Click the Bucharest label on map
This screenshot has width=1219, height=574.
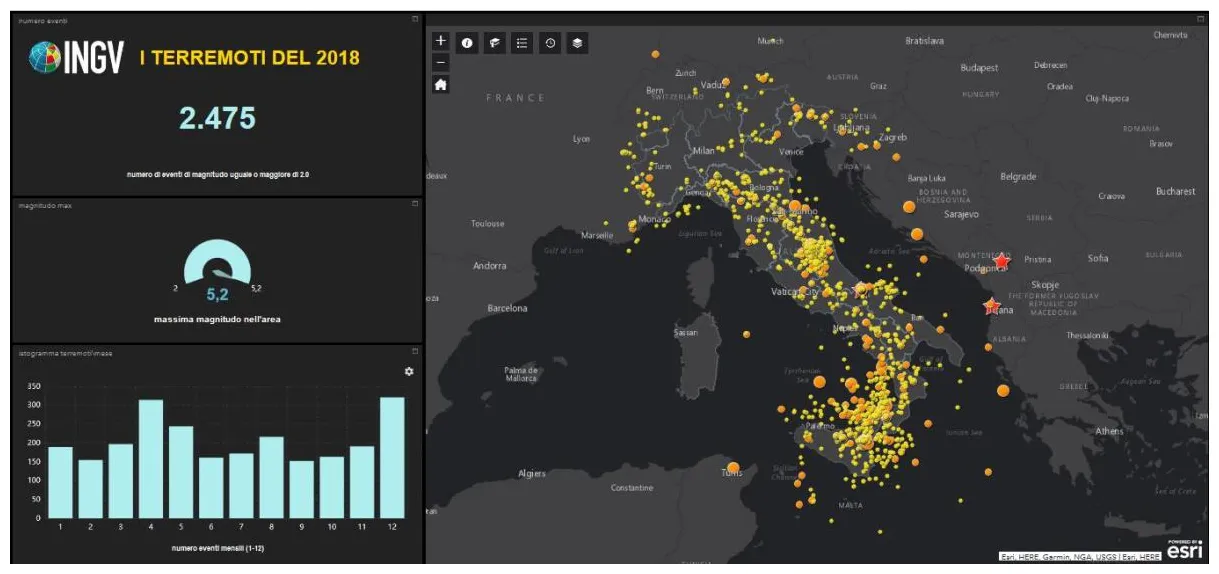click(1175, 191)
